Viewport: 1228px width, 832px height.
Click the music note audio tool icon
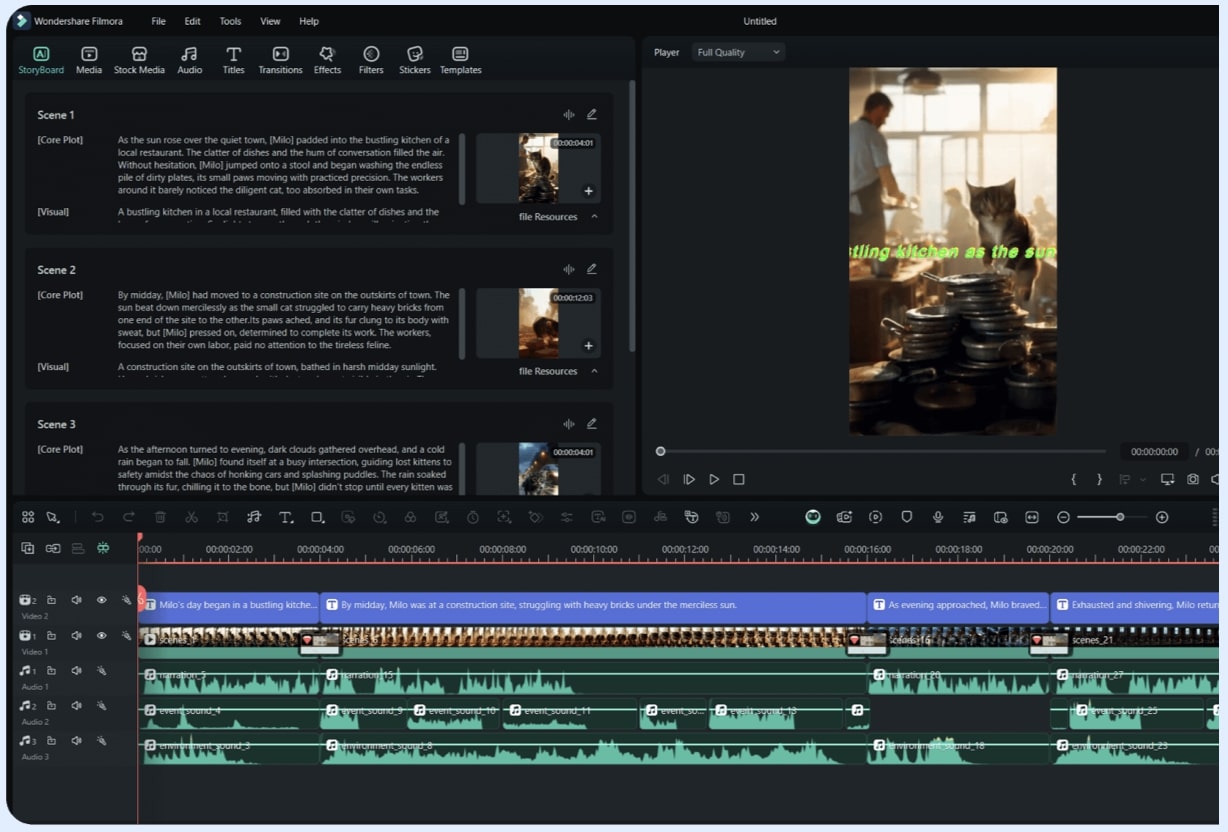(x=254, y=517)
